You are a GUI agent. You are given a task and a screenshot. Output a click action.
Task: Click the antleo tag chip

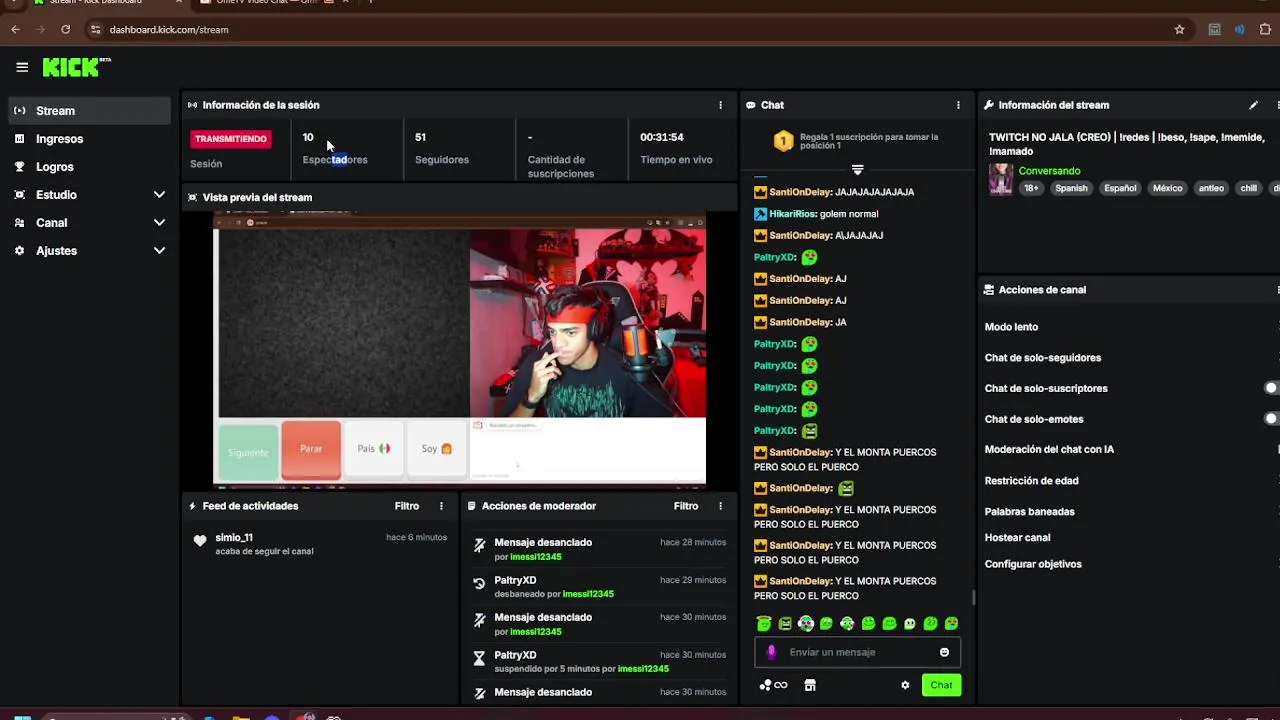[x=1211, y=188]
